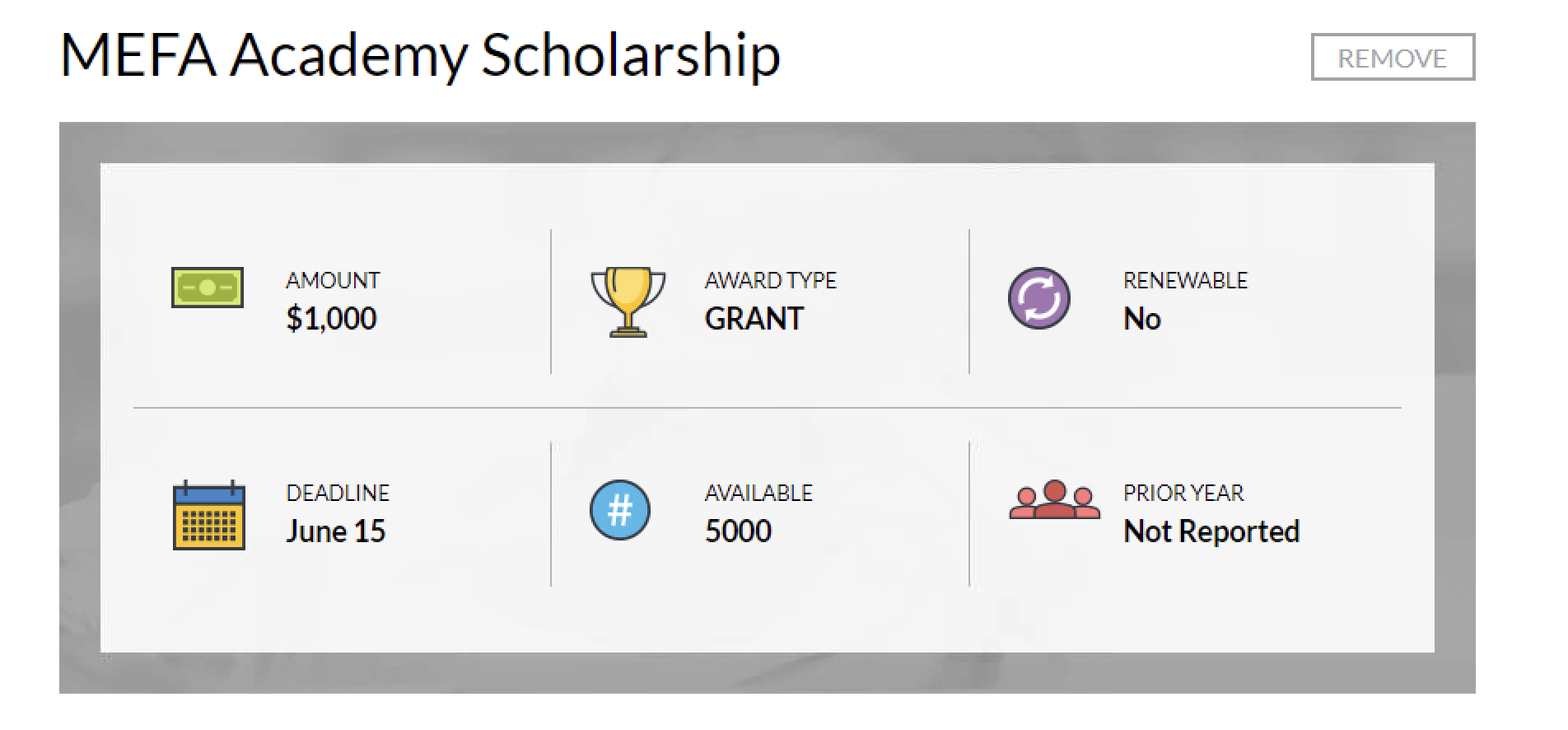Select the June 15 deadline text

click(x=335, y=531)
